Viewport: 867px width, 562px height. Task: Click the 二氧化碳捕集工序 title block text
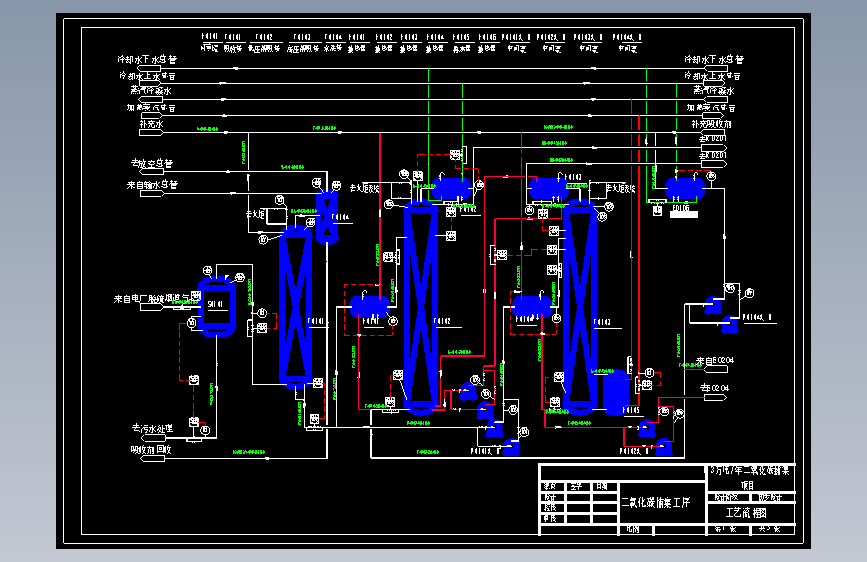pos(655,502)
